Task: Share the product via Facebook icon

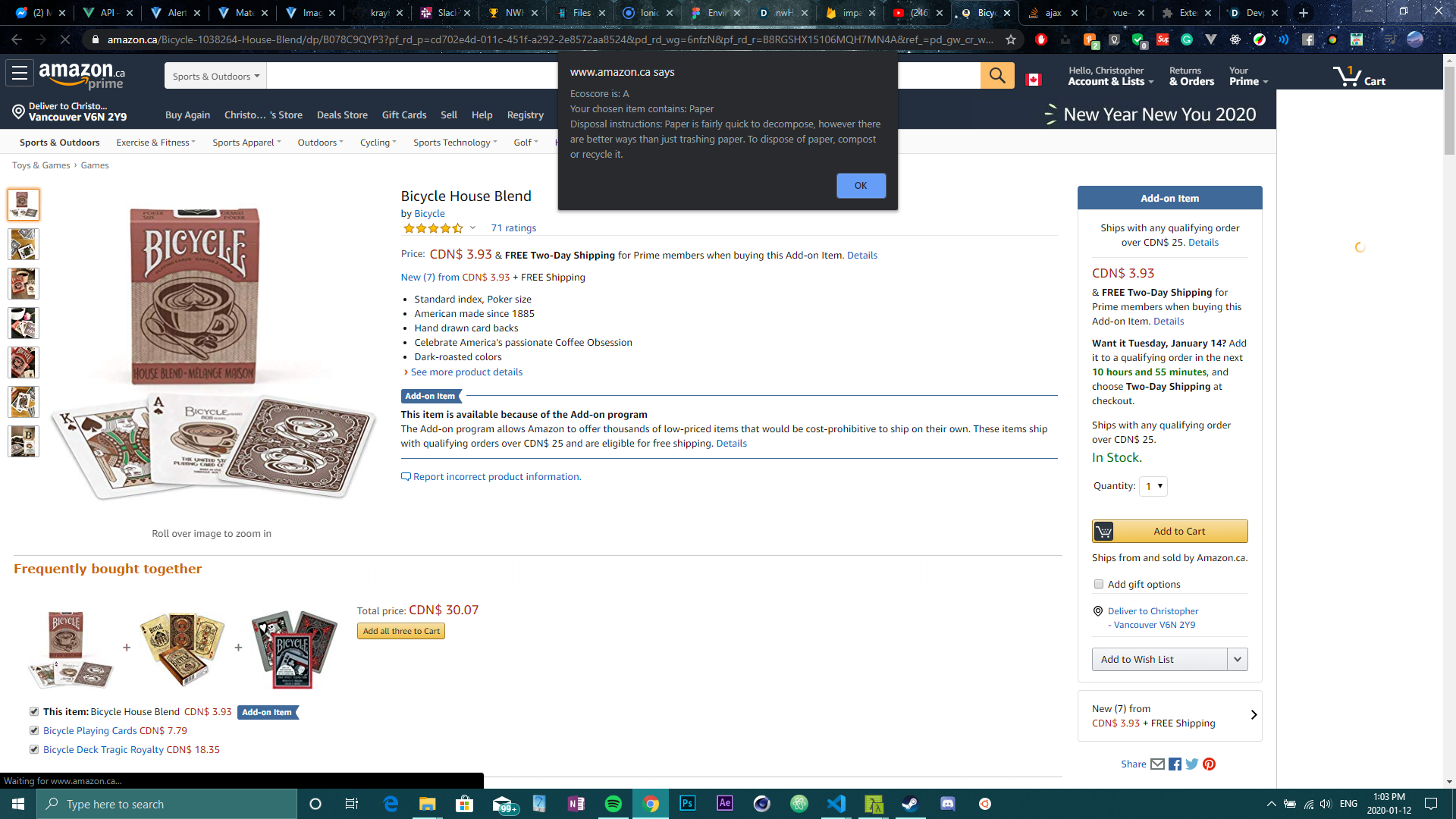Action: pyautogui.click(x=1175, y=764)
